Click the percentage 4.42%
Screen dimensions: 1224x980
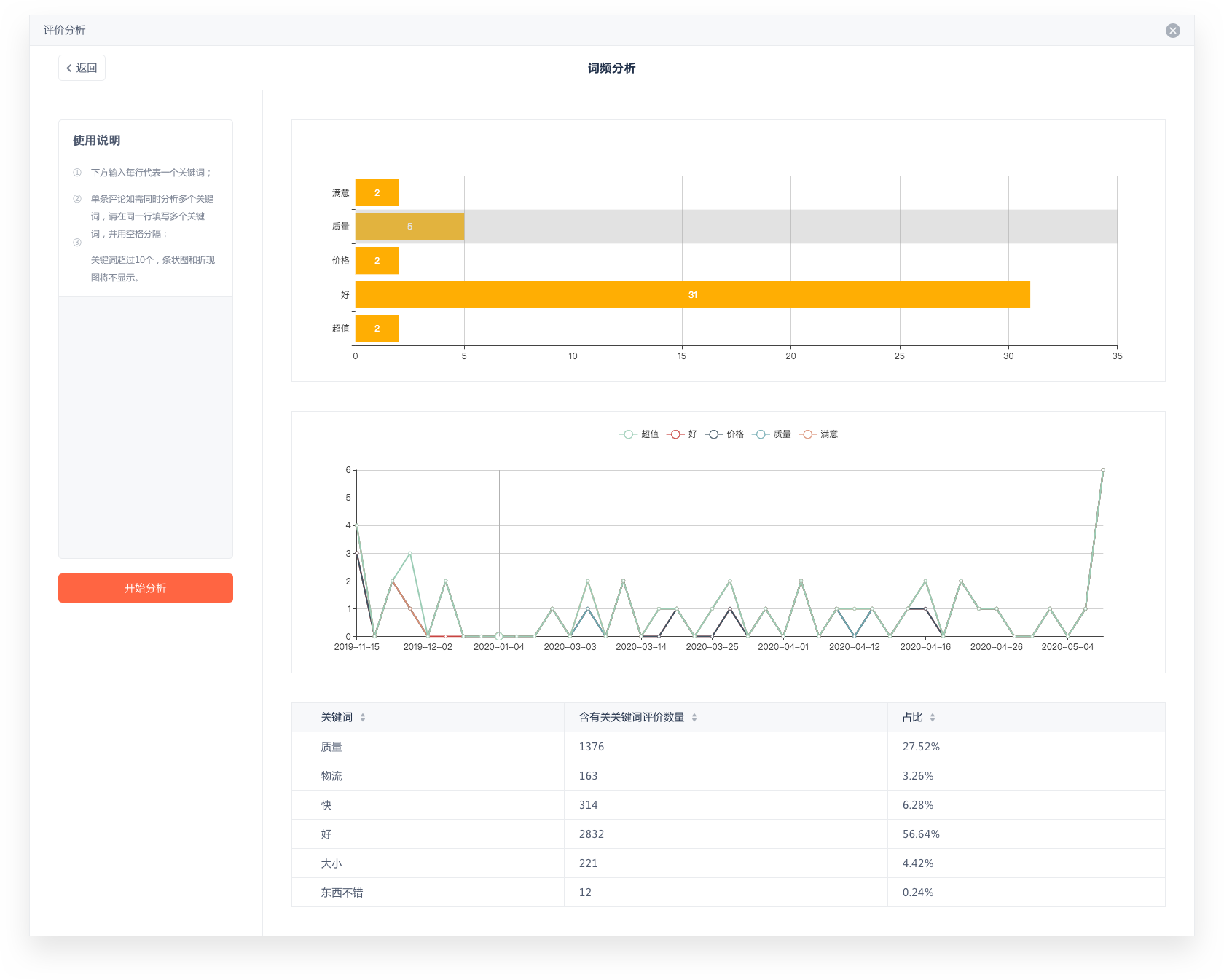point(918,863)
